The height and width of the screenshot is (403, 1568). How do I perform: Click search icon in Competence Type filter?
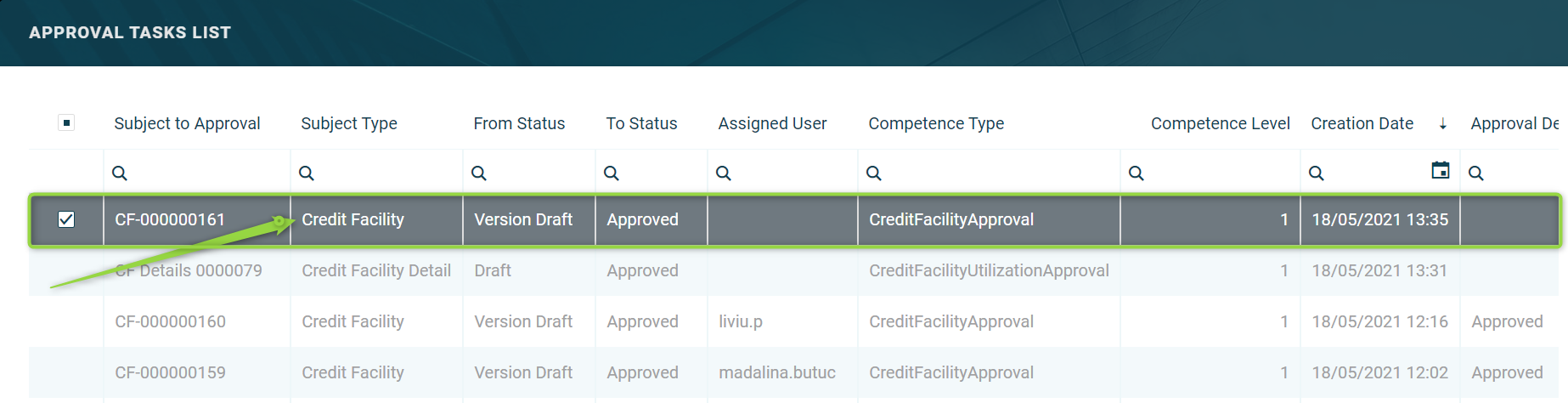[x=874, y=173]
